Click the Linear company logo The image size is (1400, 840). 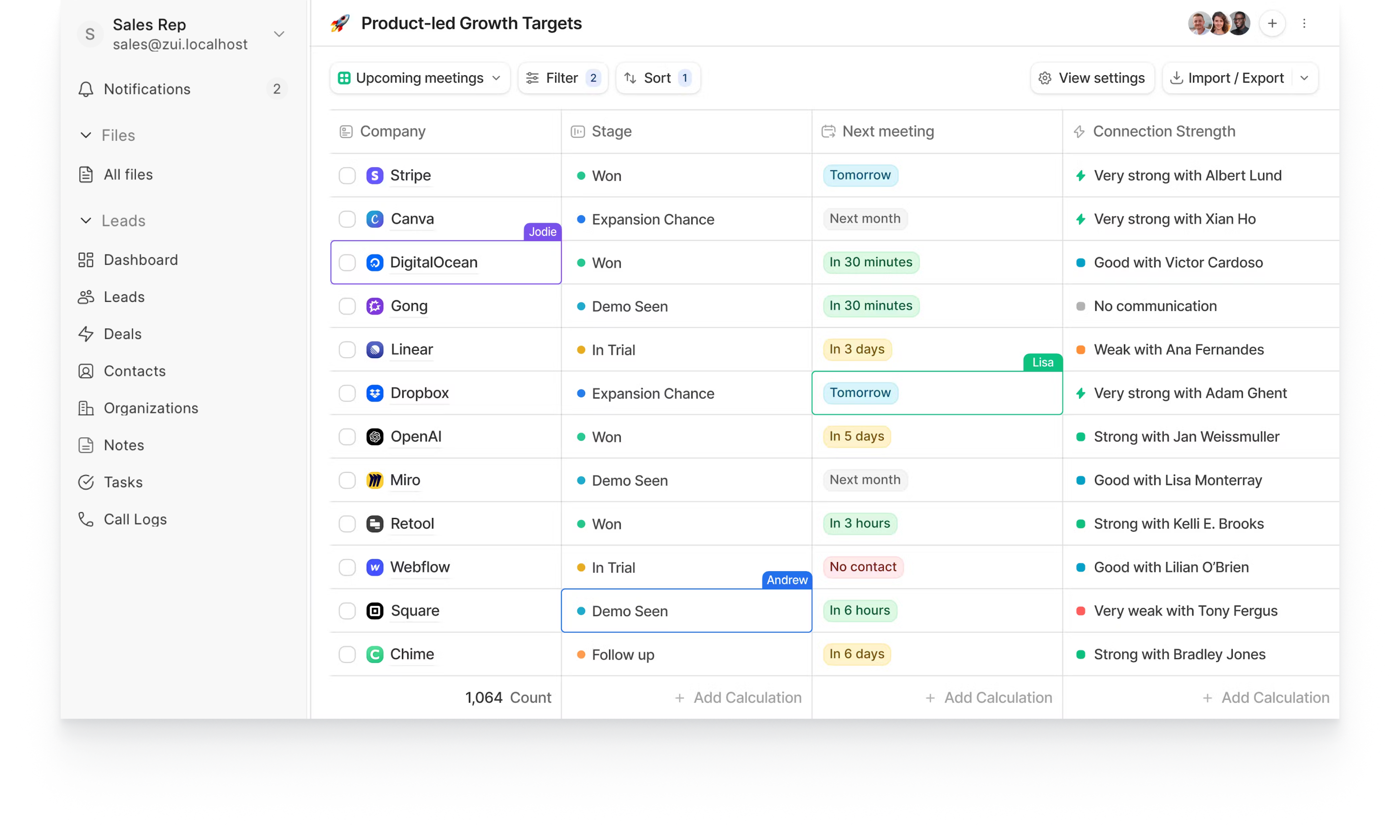coord(375,350)
